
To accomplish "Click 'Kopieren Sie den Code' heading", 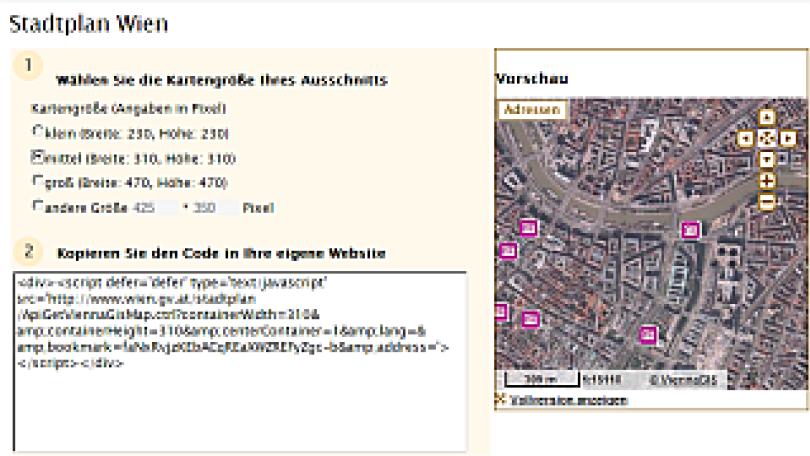I will pos(221,254).
